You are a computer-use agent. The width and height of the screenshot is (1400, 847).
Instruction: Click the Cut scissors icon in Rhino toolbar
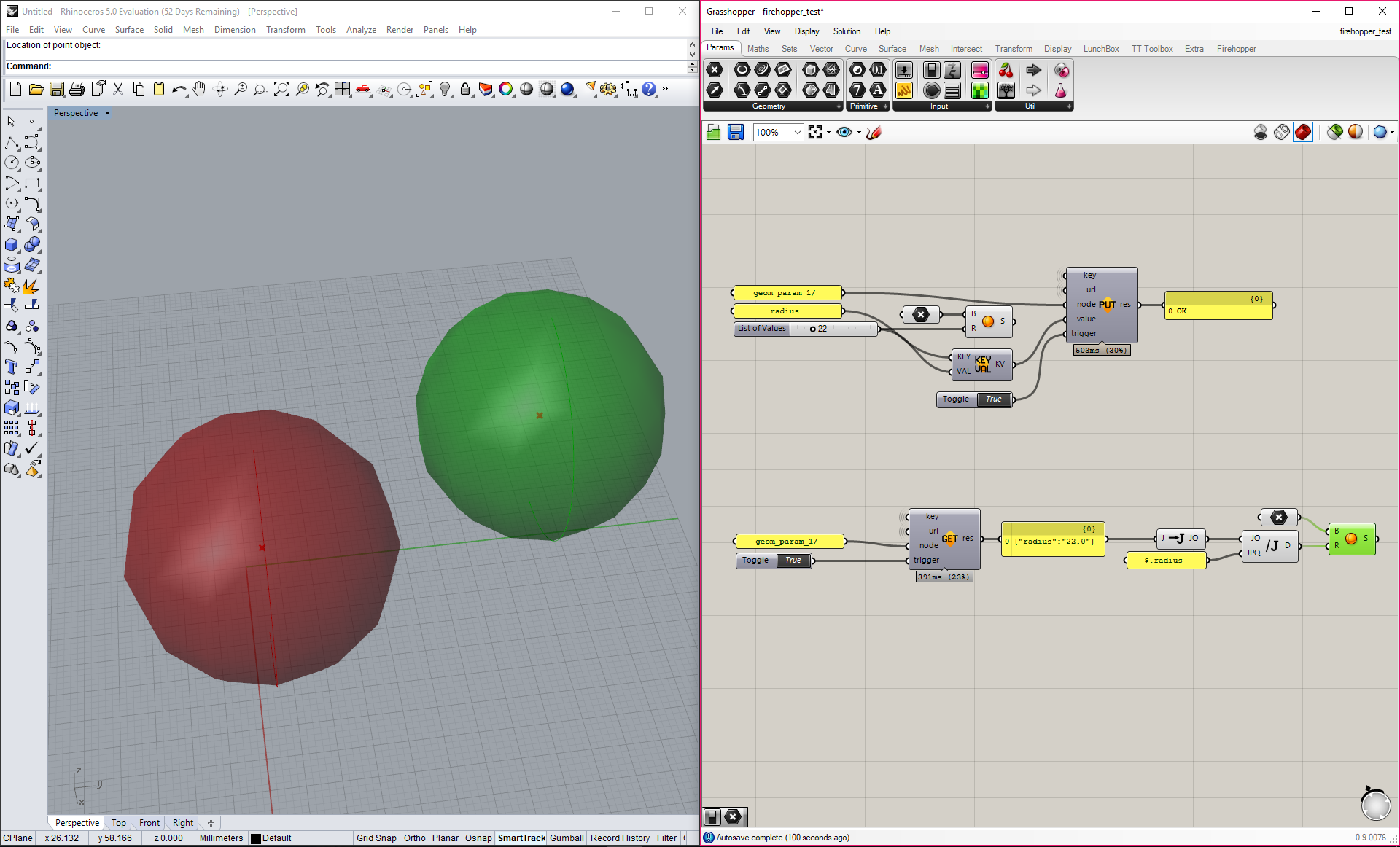[118, 90]
